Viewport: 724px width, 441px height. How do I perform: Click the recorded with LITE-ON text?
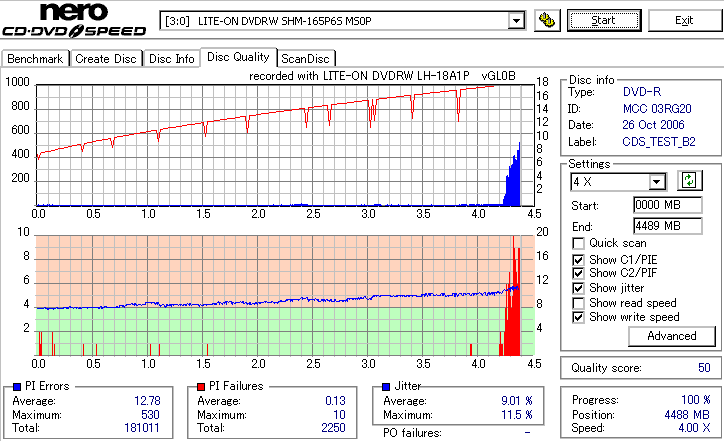[382, 76]
